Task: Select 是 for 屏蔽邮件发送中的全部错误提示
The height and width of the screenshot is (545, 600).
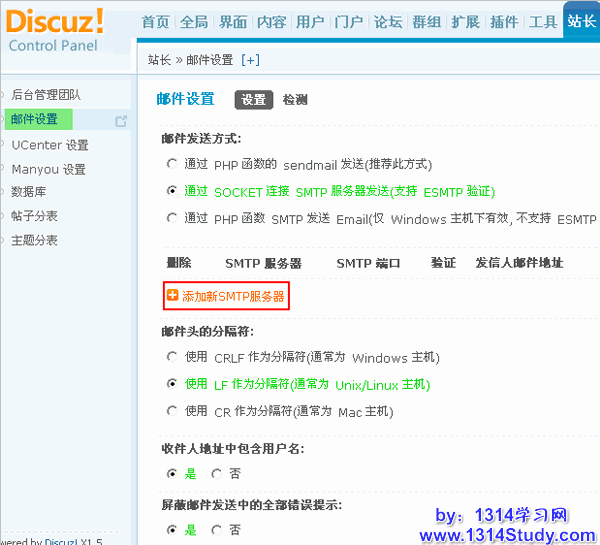Action: pos(172,529)
